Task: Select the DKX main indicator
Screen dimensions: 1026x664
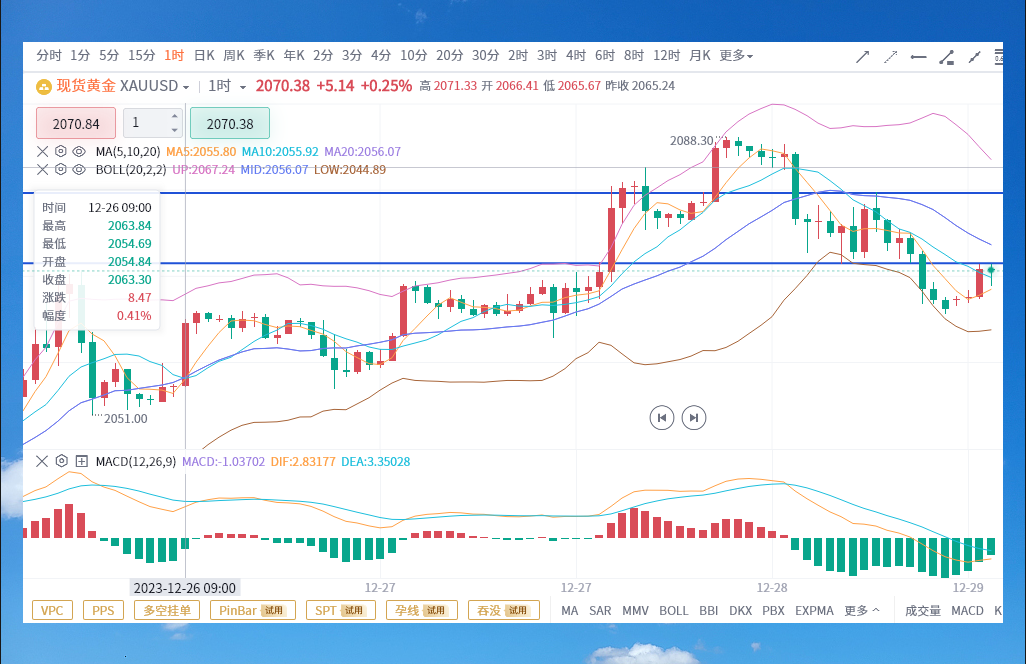Action: click(740, 610)
